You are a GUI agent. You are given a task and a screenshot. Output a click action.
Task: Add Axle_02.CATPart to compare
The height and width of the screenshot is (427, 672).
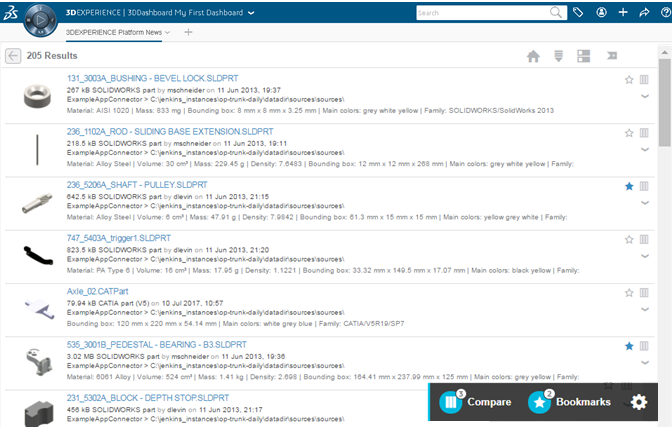coord(644,293)
